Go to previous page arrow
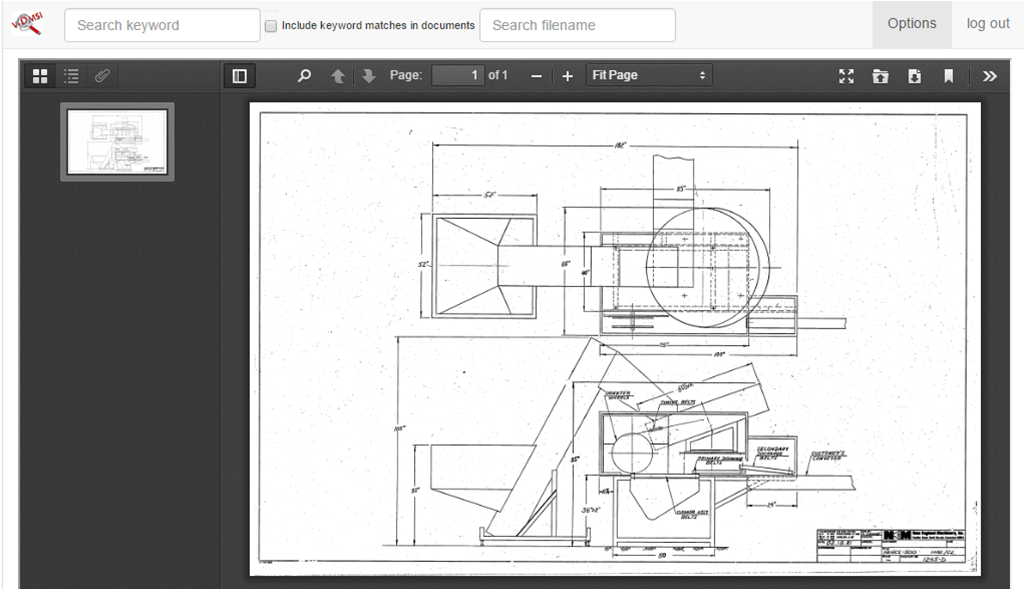This screenshot has width=1025, height=590. (x=338, y=76)
